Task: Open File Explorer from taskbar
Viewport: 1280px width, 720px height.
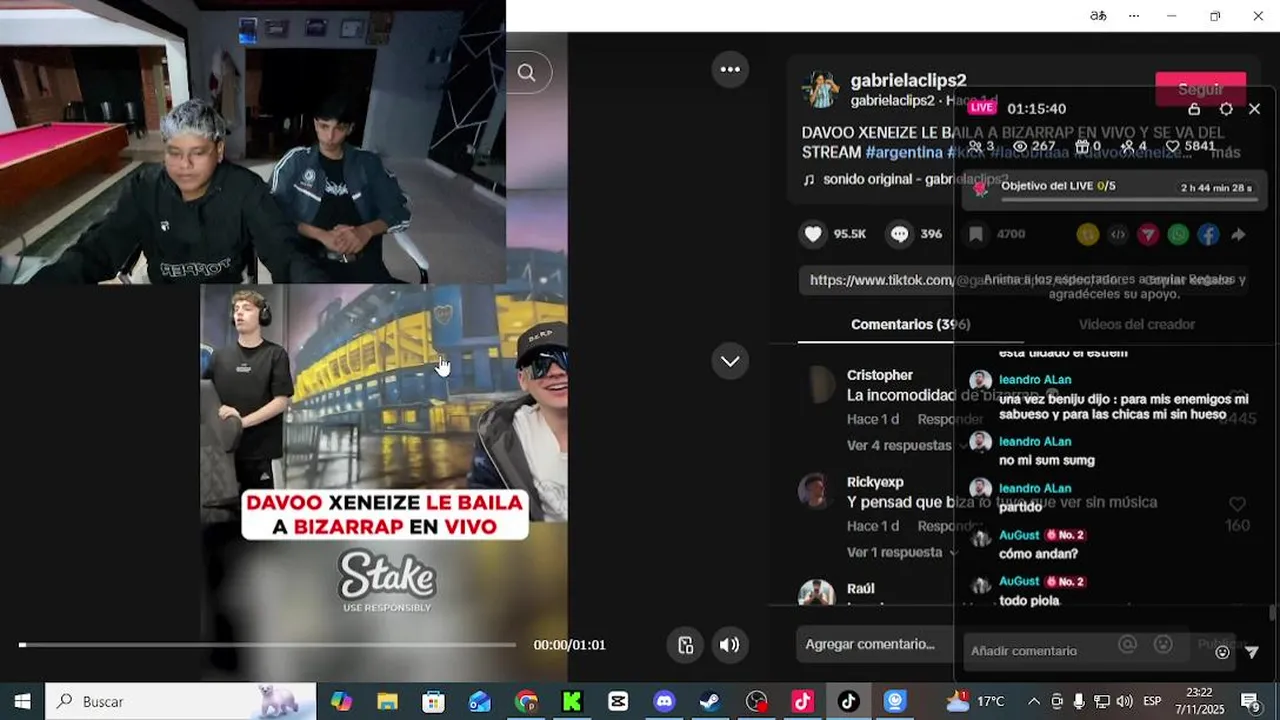Action: pyautogui.click(x=387, y=702)
